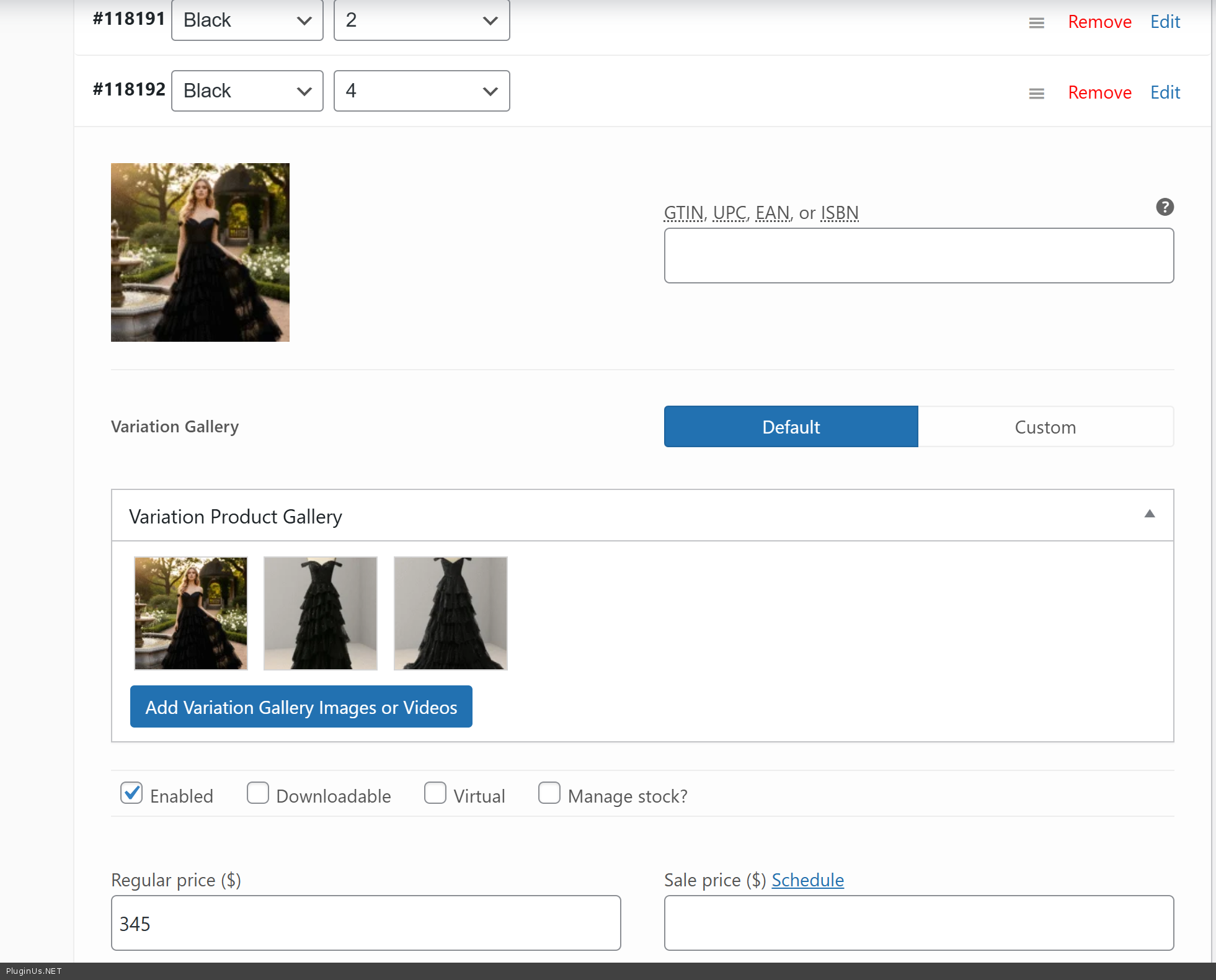Open size dropdown showing 4 for #118192
The width and height of the screenshot is (1216, 980).
[422, 91]
